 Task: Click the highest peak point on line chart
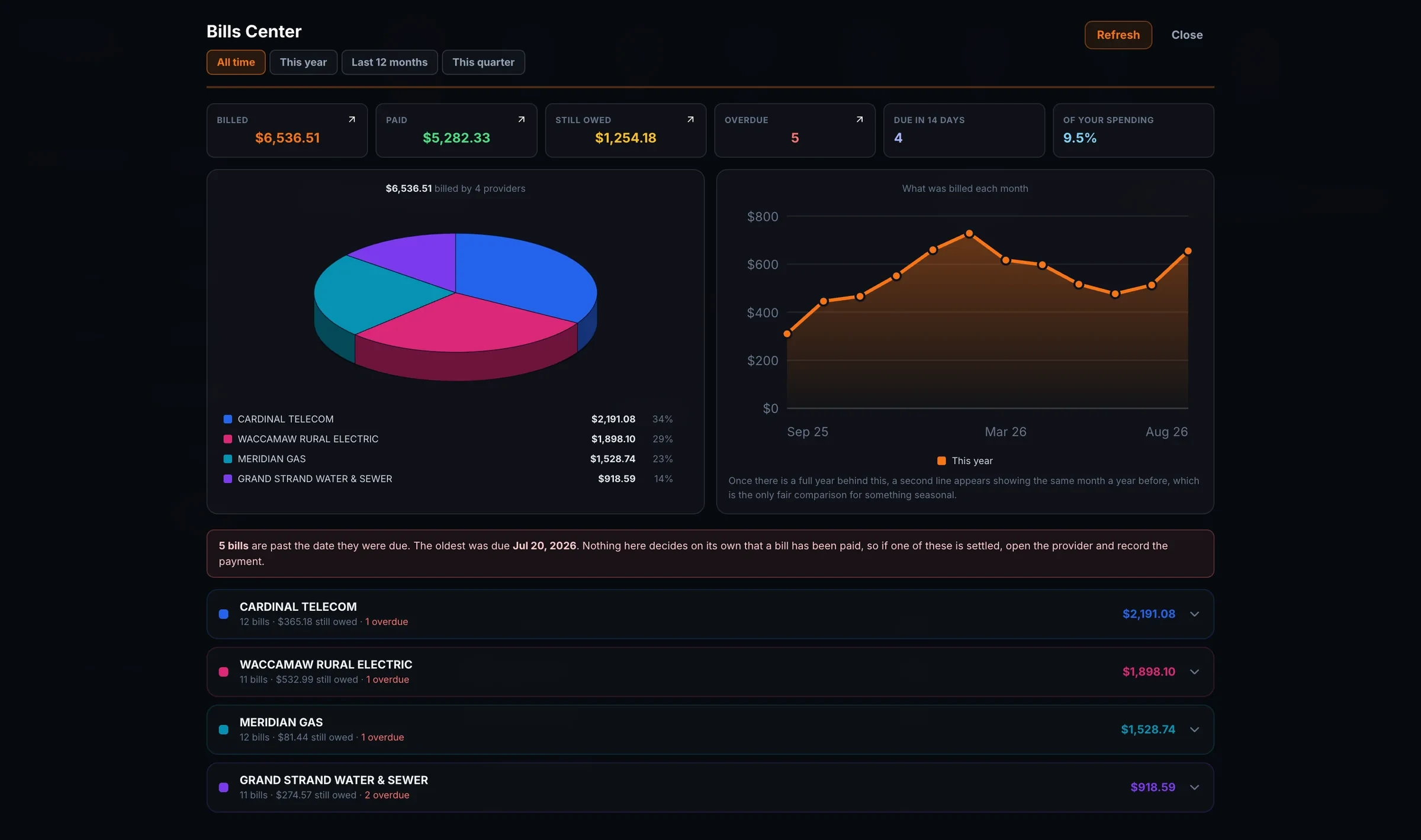969,234
